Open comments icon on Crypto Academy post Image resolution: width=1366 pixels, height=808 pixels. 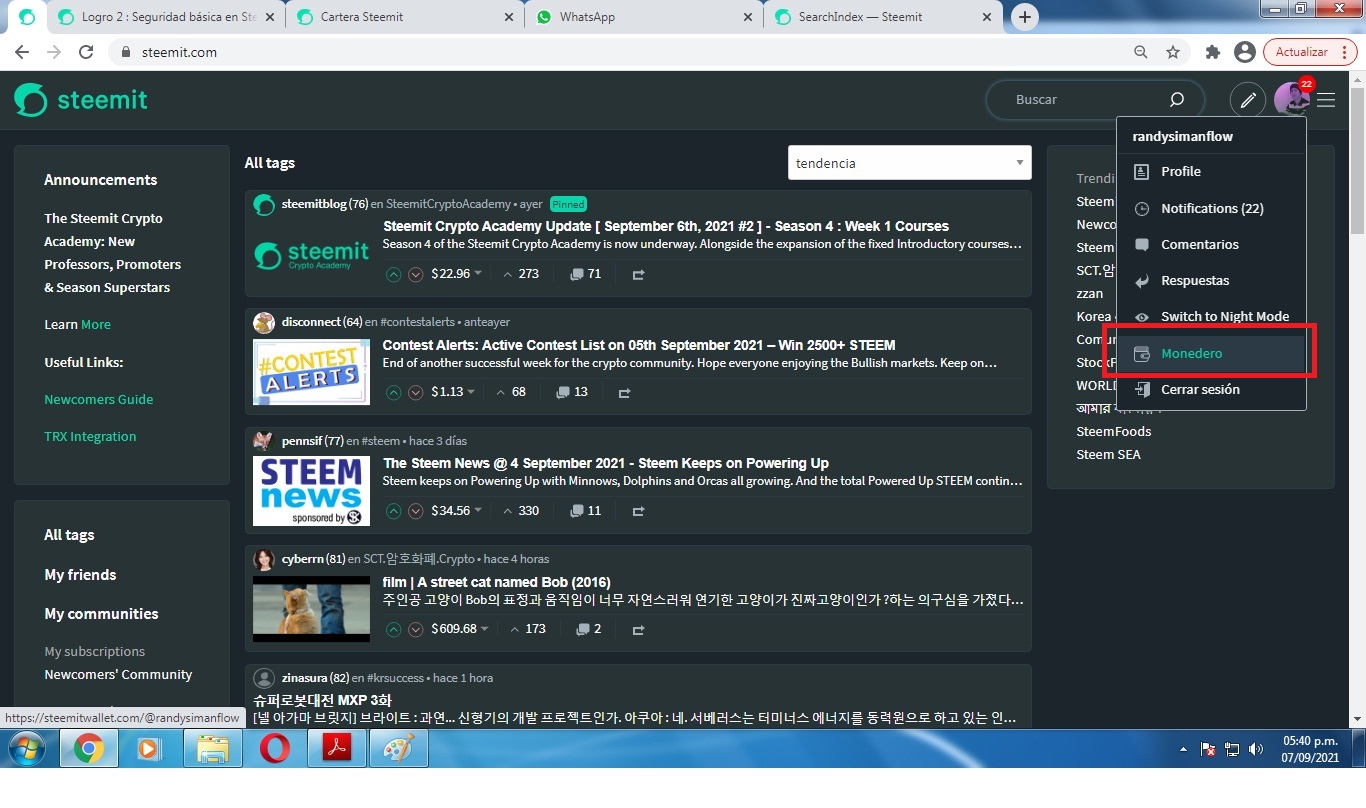[577, 274]
